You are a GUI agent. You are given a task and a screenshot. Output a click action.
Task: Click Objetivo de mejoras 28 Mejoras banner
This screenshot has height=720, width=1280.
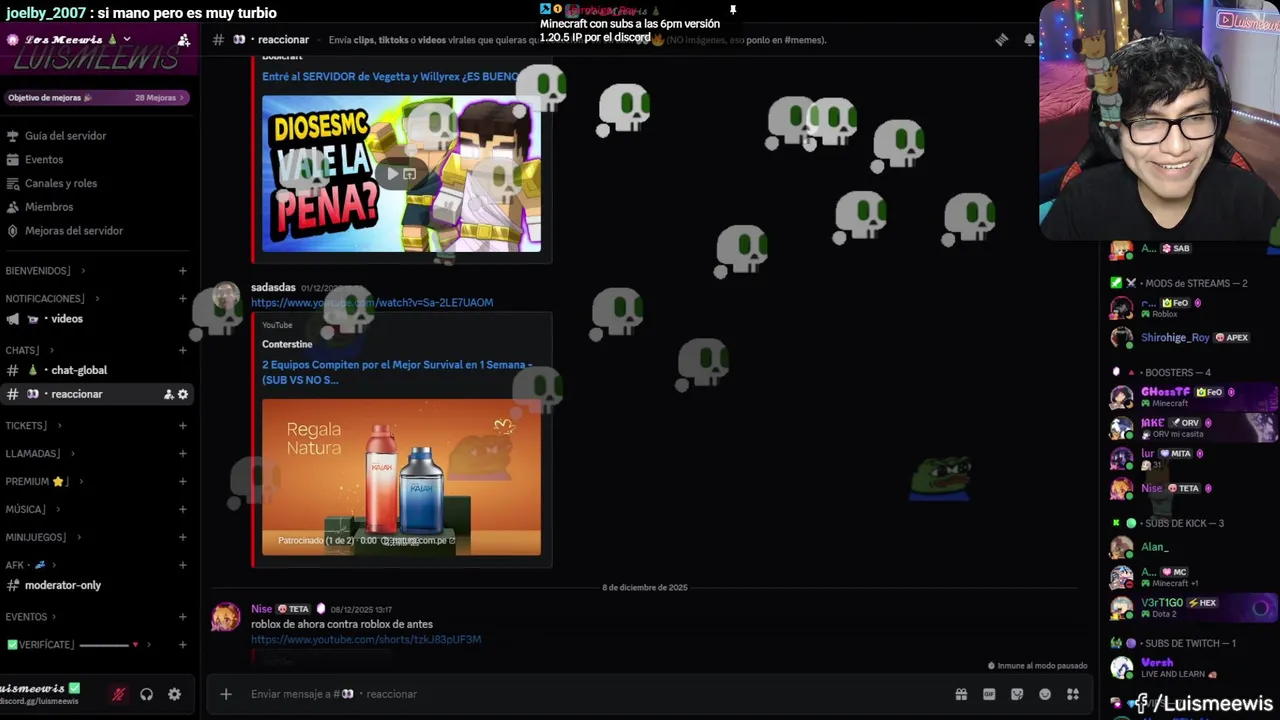pyautogui.click(x=96, y=98)
